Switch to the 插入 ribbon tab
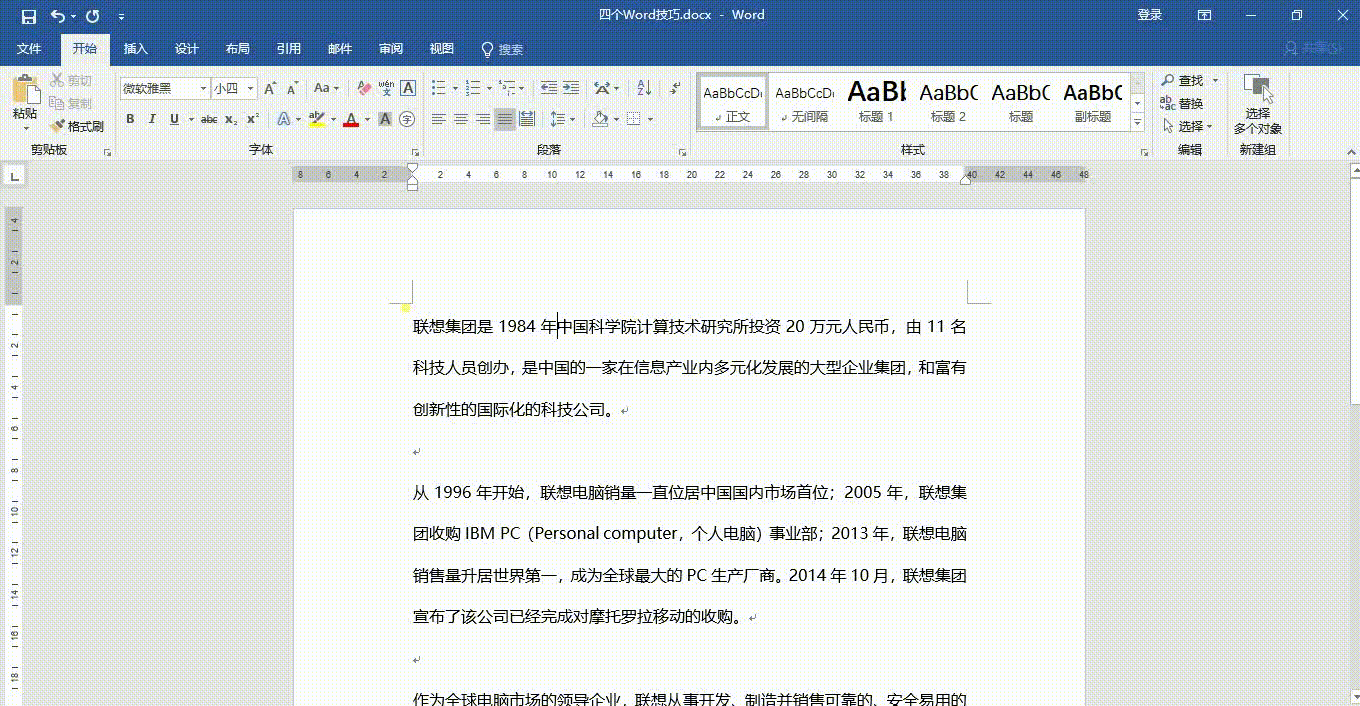This screenshot has height=706, width=1360. pyautogui.click(x=135, y=49)
